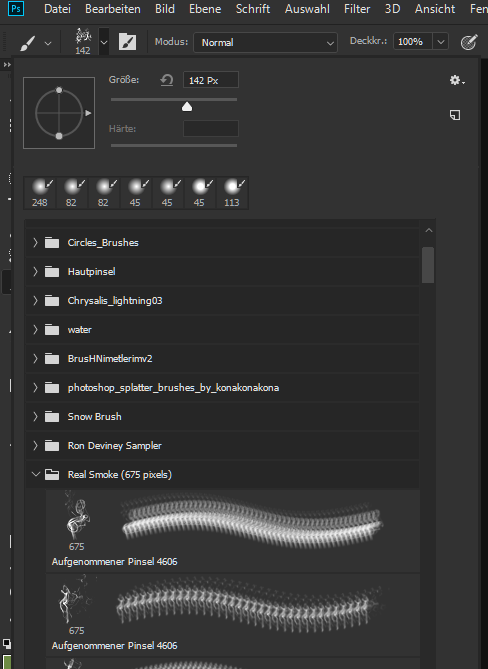Select the Brush tool preset icon

[x=28, y=42]
